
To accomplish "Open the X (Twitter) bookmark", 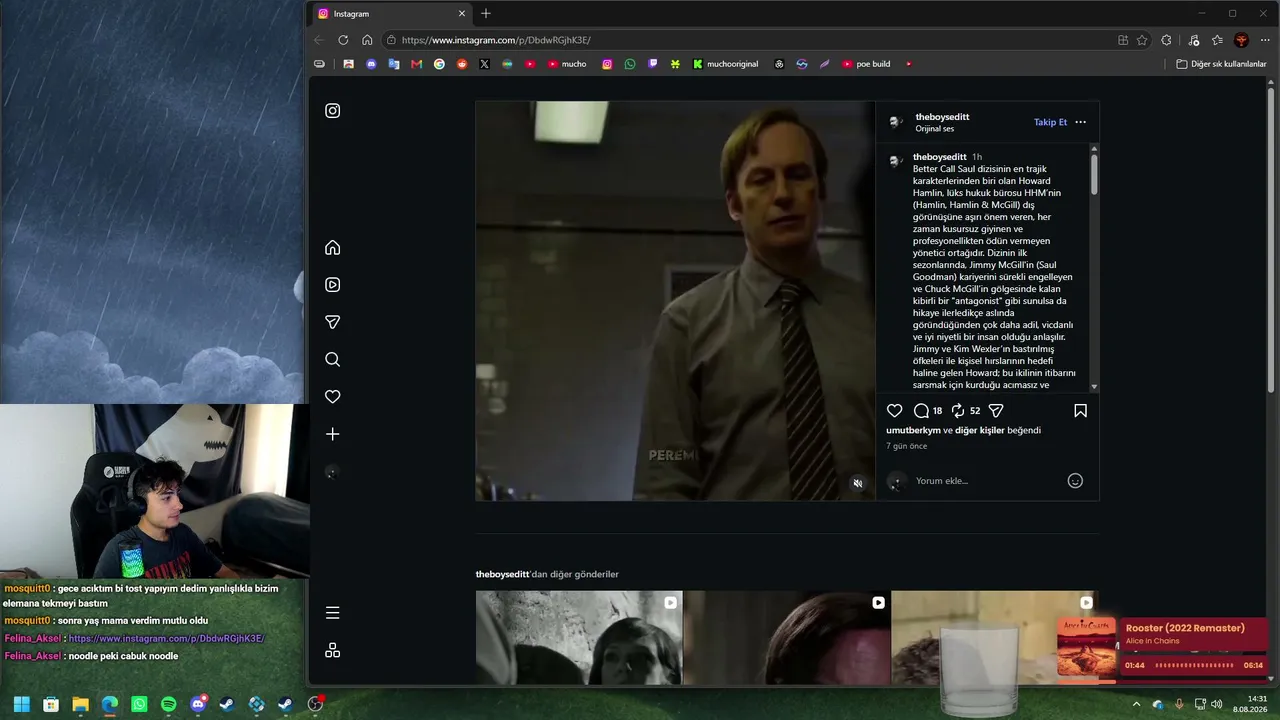I will 485,64.
